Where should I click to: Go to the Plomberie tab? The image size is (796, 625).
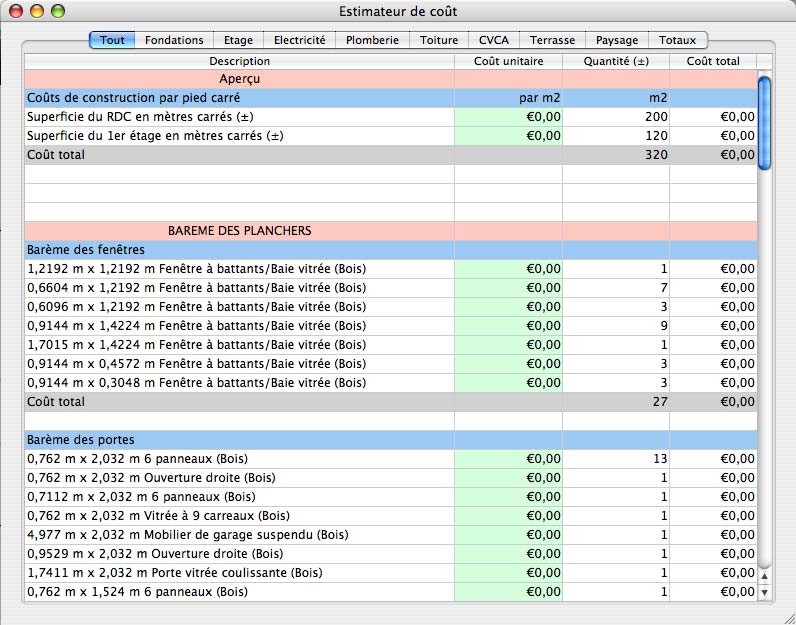coord(372,40)
